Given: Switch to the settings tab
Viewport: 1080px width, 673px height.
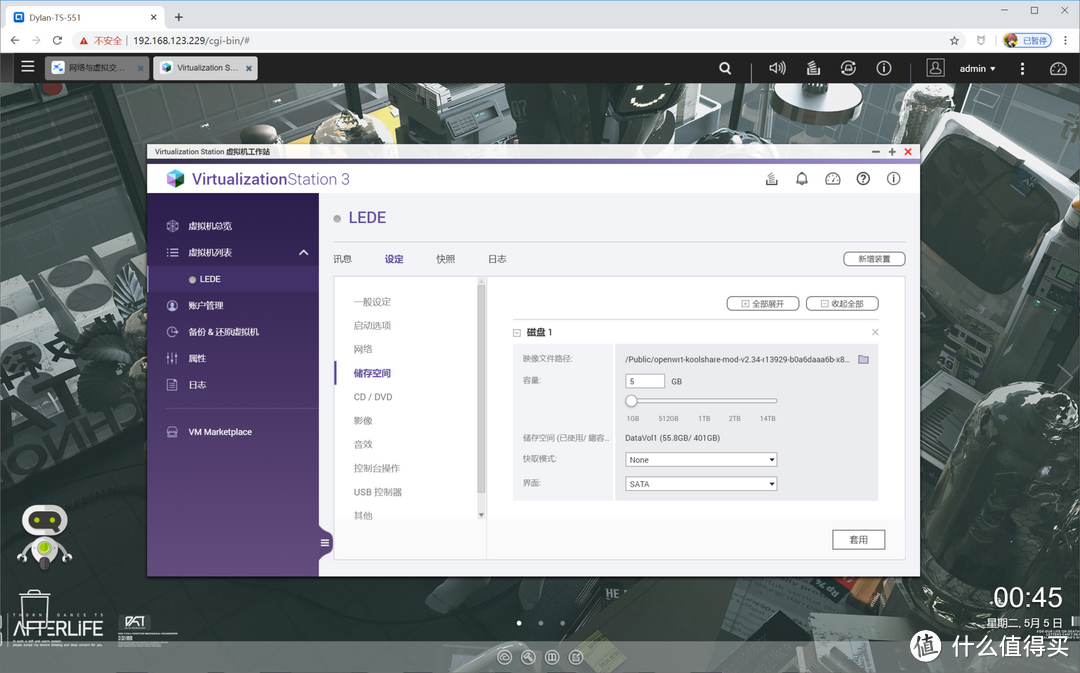Looking at the screenshot, I should (x=394, y=259).
